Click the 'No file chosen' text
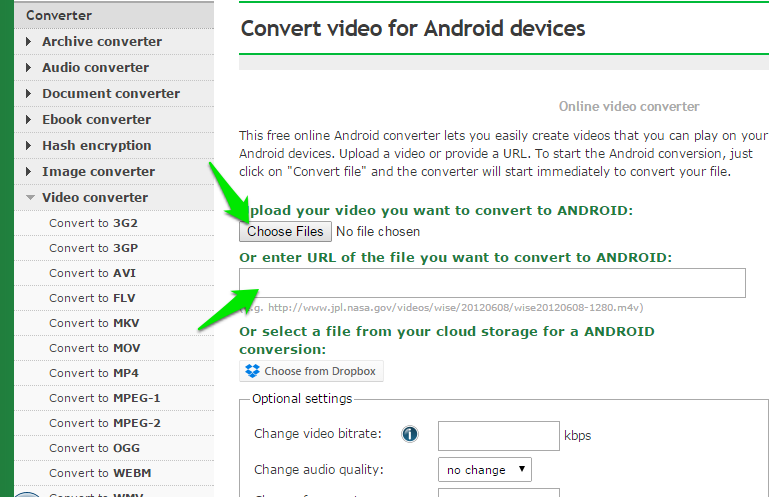Image resolution: width=771 pixels, height=497 pixels. (378, 232)
